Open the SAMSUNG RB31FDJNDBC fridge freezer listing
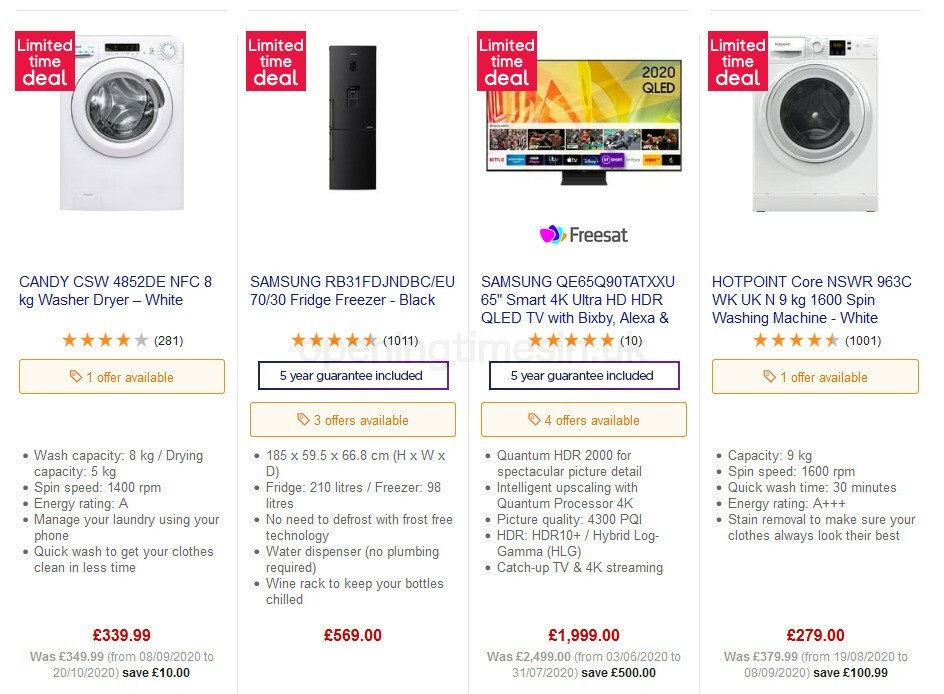The width and height of the screenshot is (944, 694). pyautogui.click(x=351, y=291)
